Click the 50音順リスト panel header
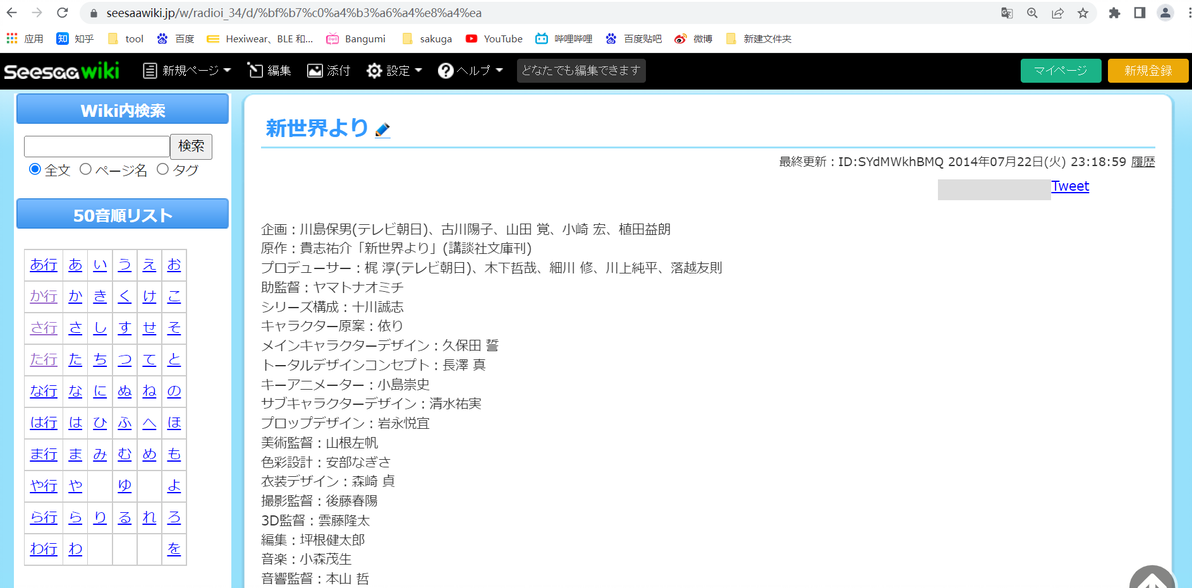Image resolution: width=1192 pixels, height=588 pixels. click(122, 215)
